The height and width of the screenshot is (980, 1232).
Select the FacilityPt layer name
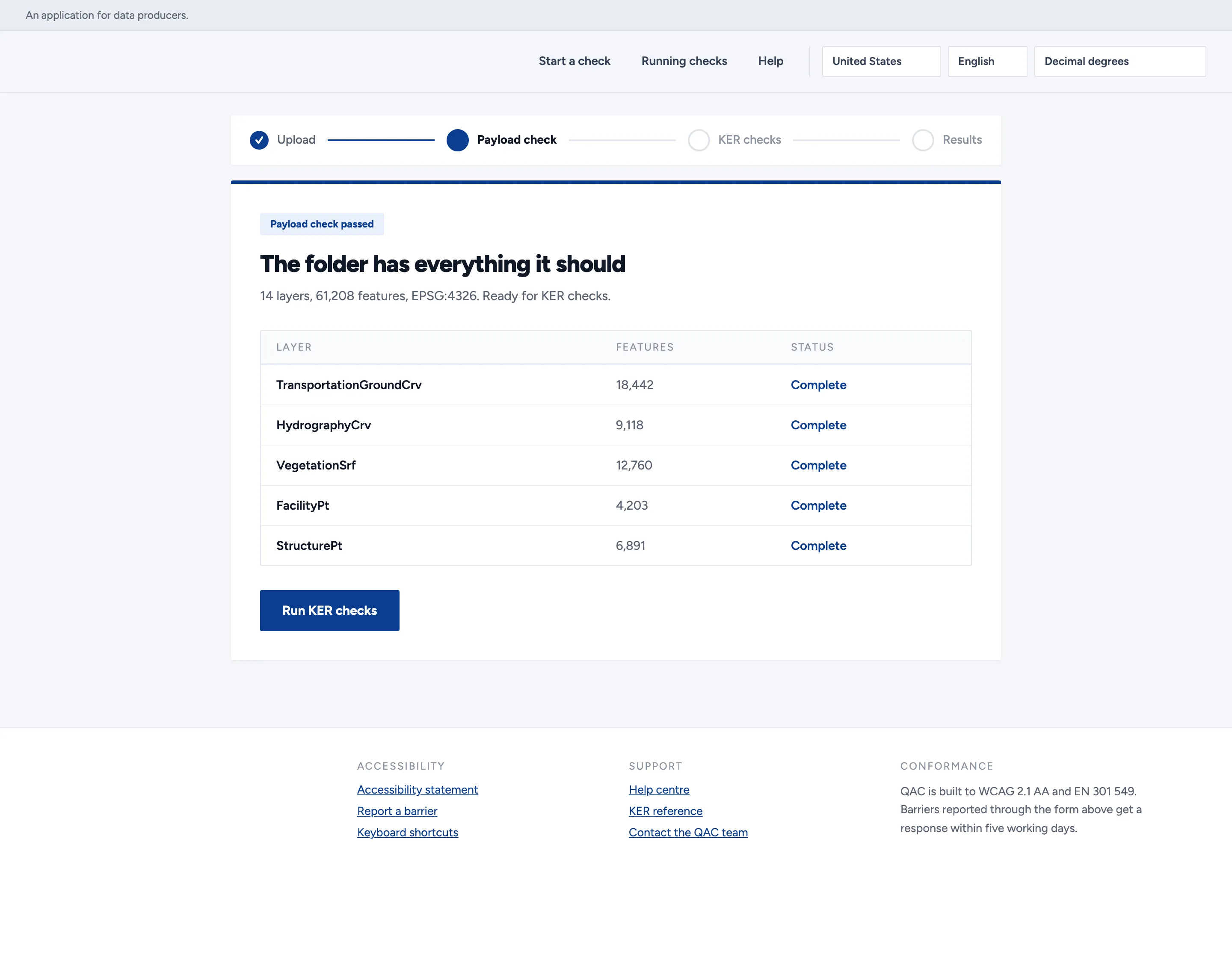(x=302, y=505)
